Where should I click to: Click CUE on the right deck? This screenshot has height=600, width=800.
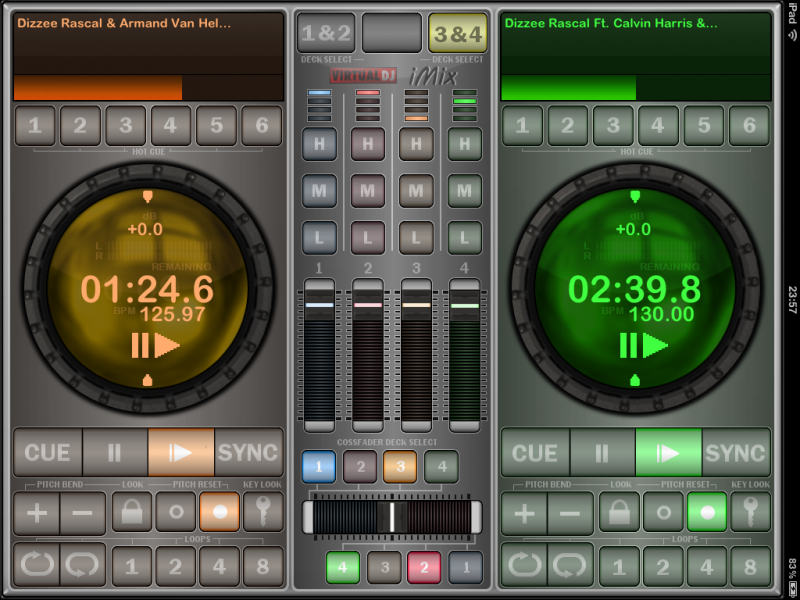coord(535,453)
